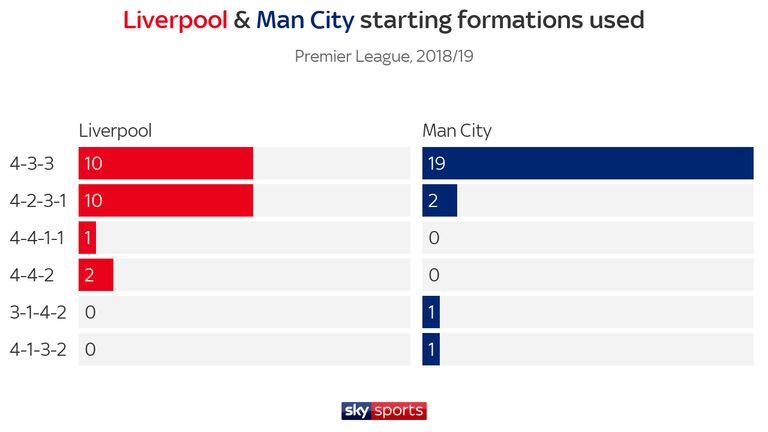Select Man City's 4-3-3 blue bar showing 19
The height and width of the screenshot is (432, 768).
tap(588, 163)
